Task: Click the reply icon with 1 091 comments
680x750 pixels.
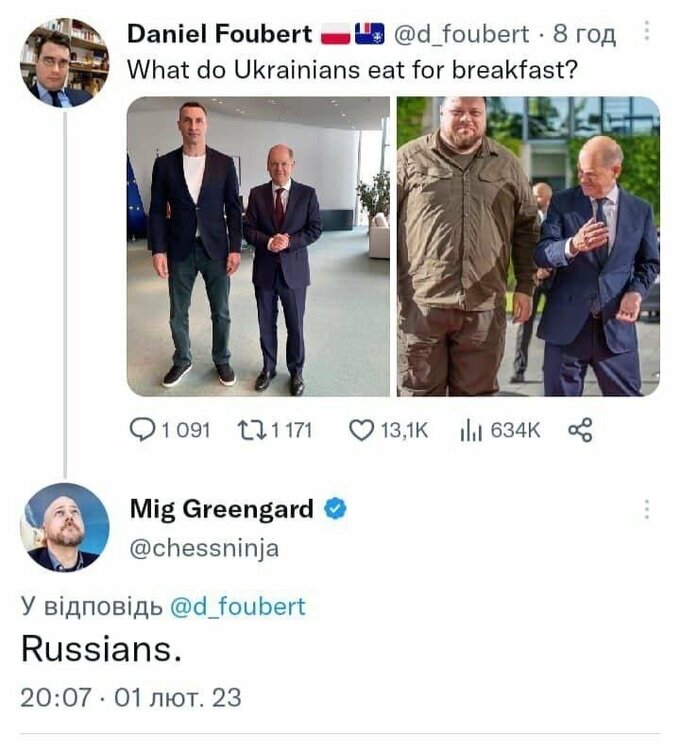Action: [x=142, y=430]
